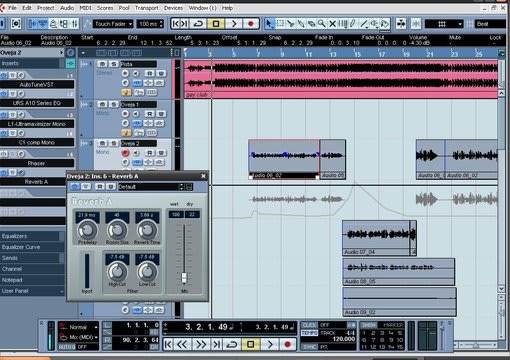Pick the Color paint bucket tool
510x360 pixels.
click(x=385, y=24)
